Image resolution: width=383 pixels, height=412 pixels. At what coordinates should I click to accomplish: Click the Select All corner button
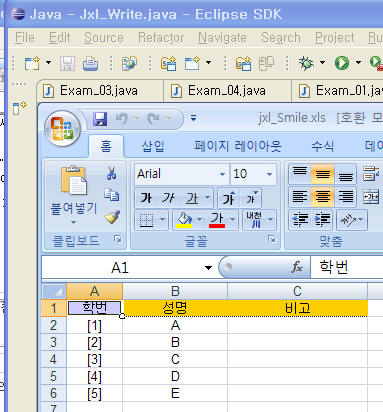coord(54,291)
